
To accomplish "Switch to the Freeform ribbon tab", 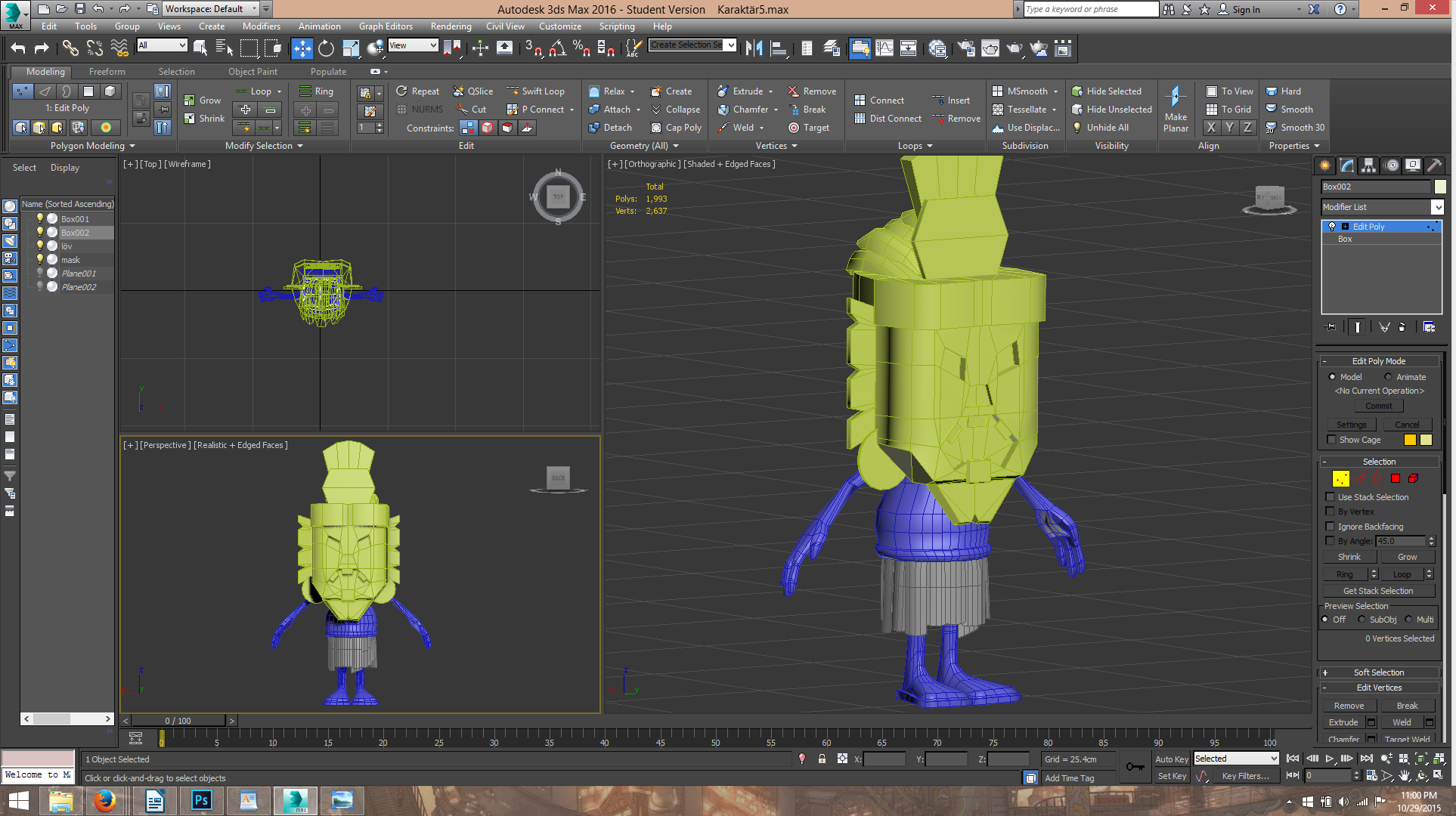I will pyautogui.click(x=107, y=72).
